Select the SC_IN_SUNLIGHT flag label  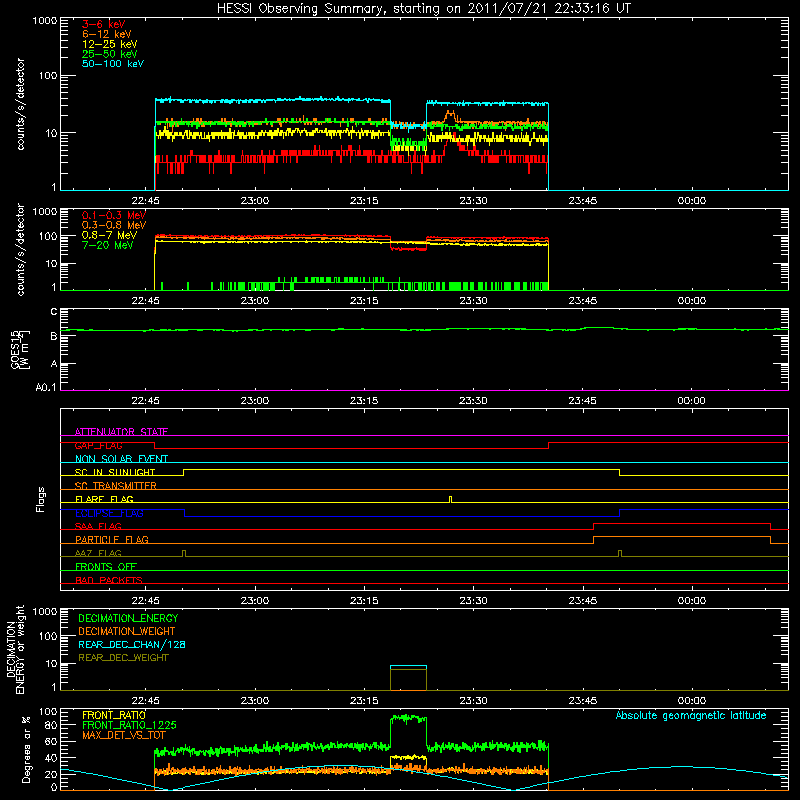[115, 472]
